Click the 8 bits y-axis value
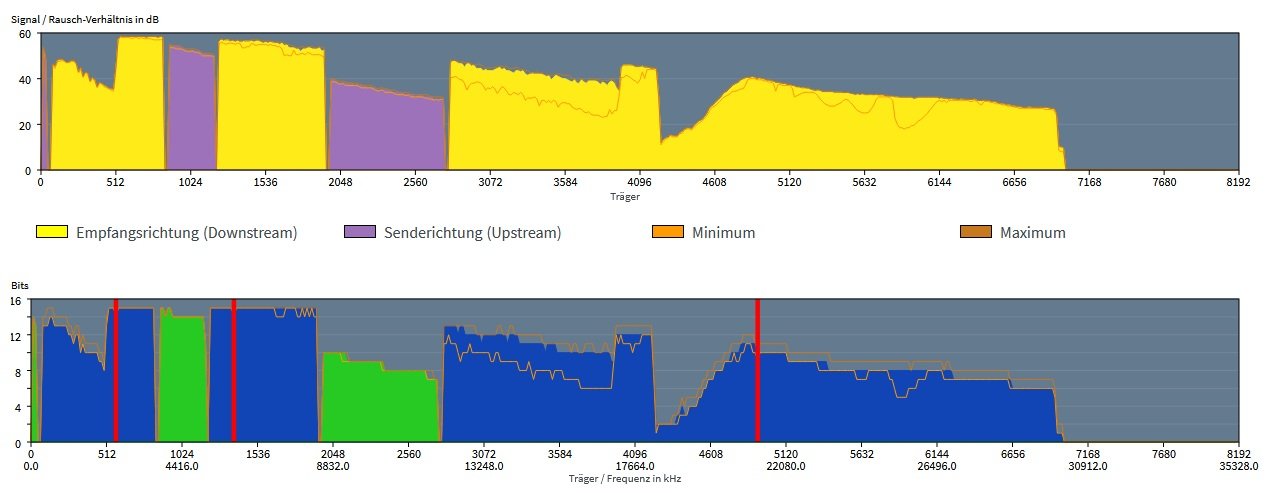Viewport: 1270px width, 493px height. [x=17, y=372]
